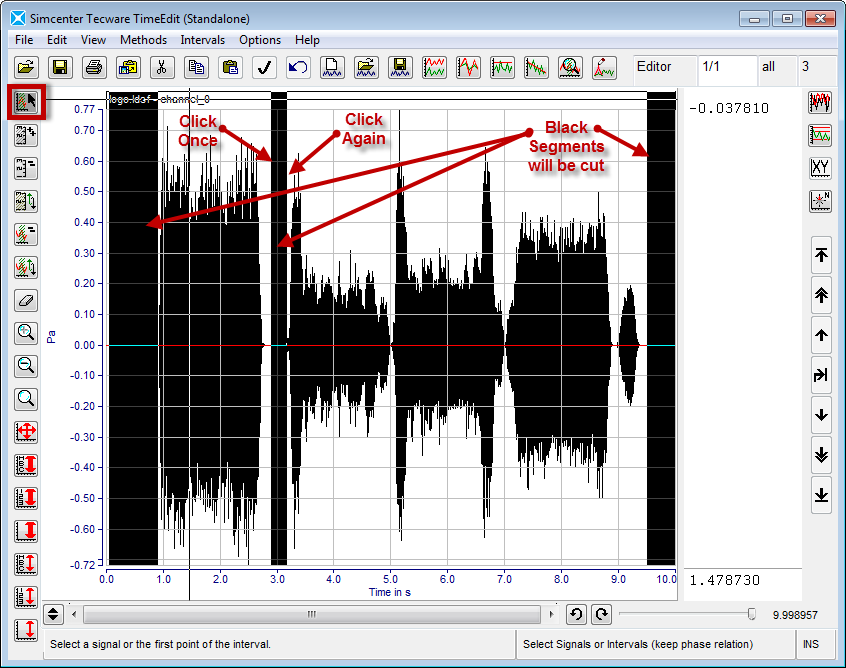Jump to top with bar-and-up-arrow button
The width and height of the screenshot is (846, 668).
click(x=821, y=255)
